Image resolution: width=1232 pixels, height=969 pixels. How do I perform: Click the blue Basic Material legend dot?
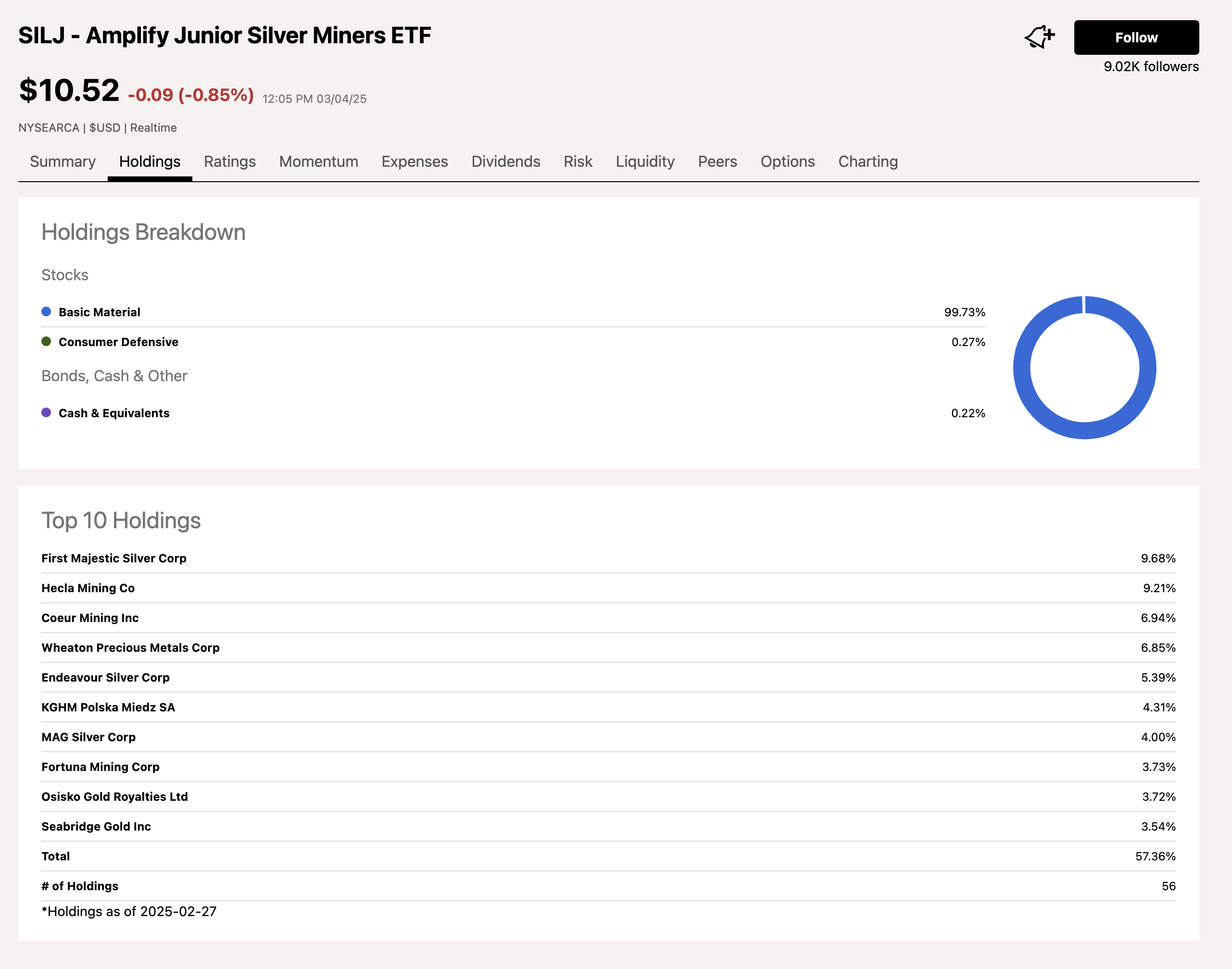(x=47, y=311)
